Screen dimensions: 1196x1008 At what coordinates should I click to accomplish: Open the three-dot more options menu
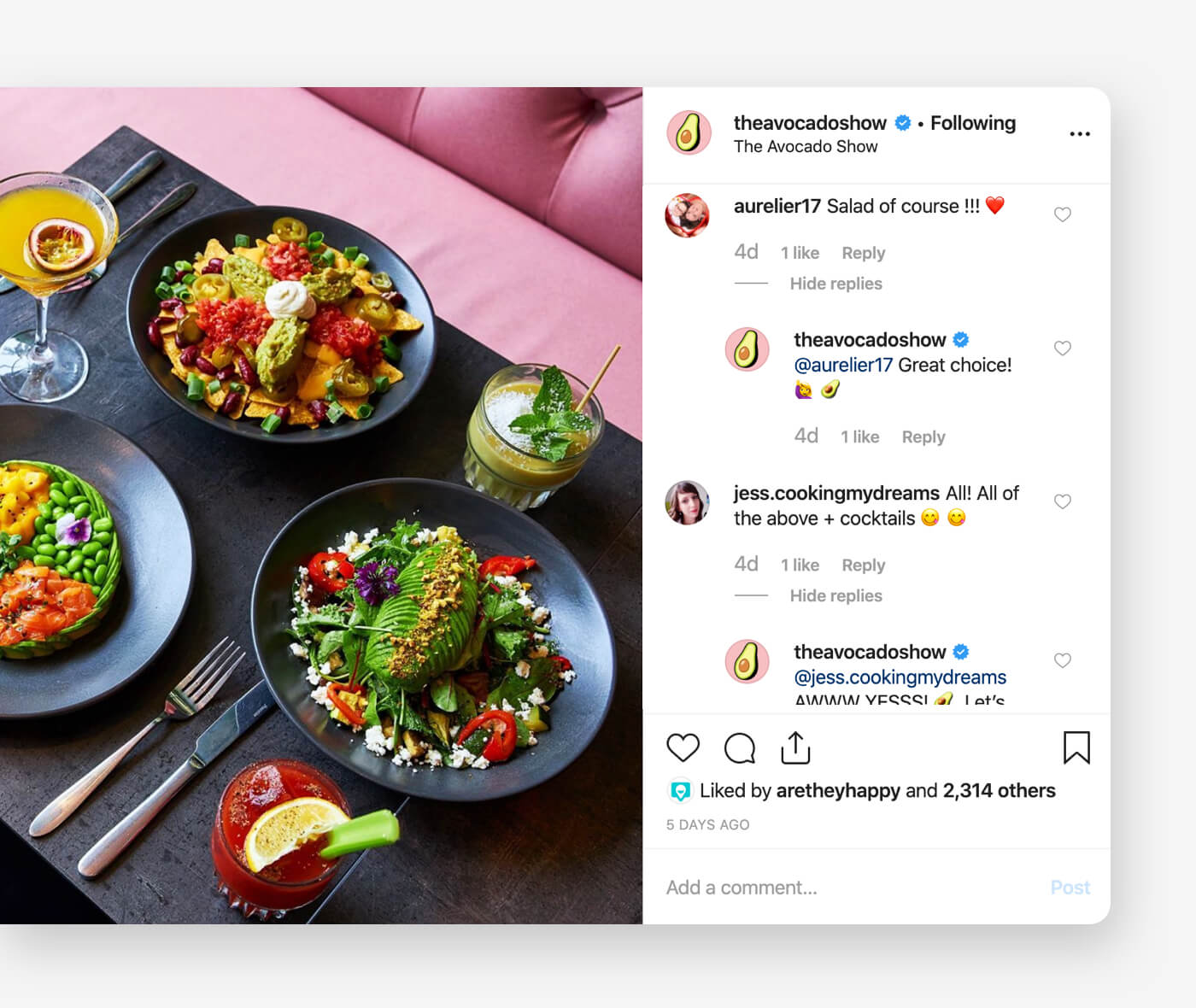coord(1080,134)
